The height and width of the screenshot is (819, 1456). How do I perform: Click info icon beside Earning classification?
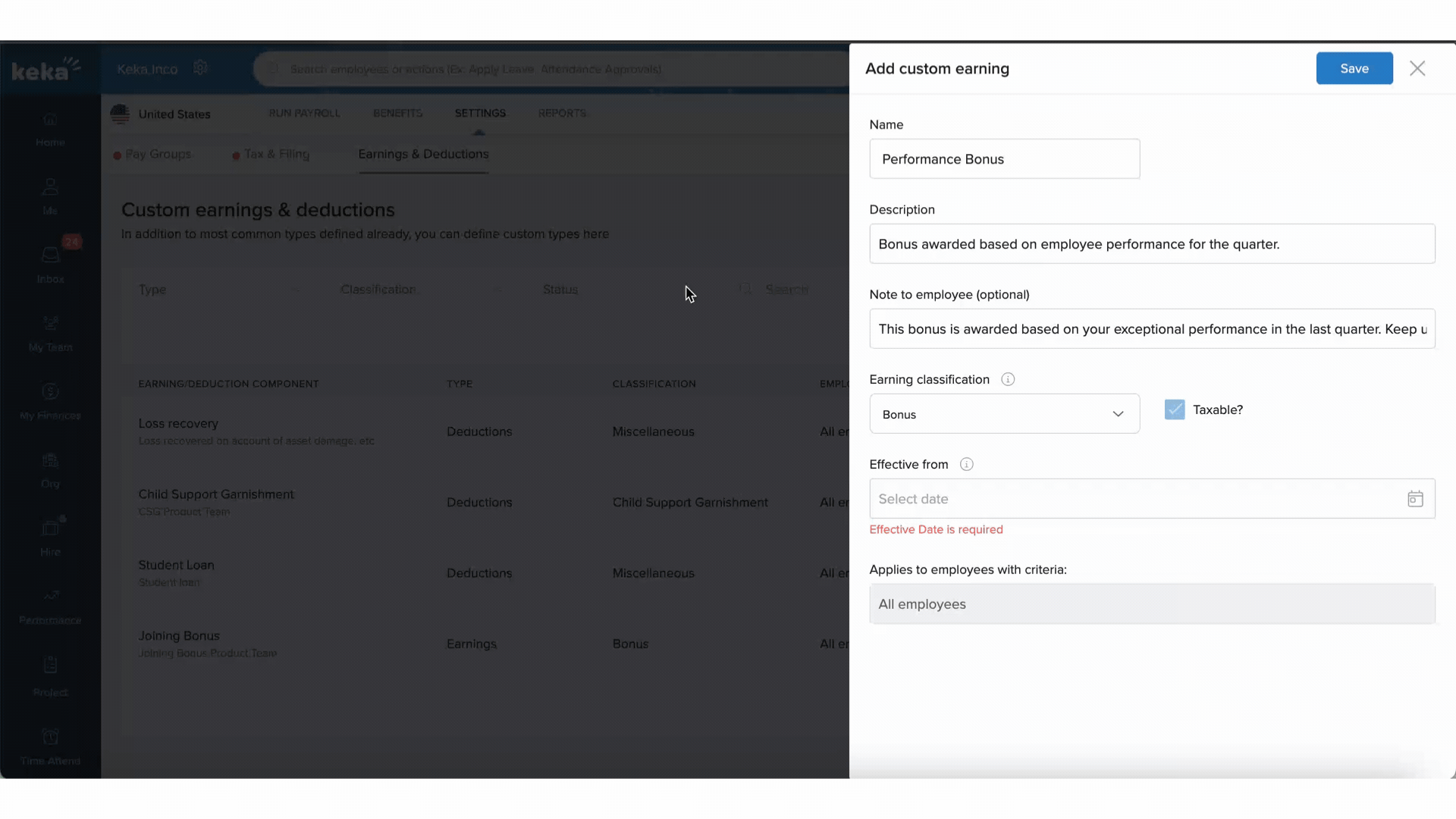tap(1008, 379)
